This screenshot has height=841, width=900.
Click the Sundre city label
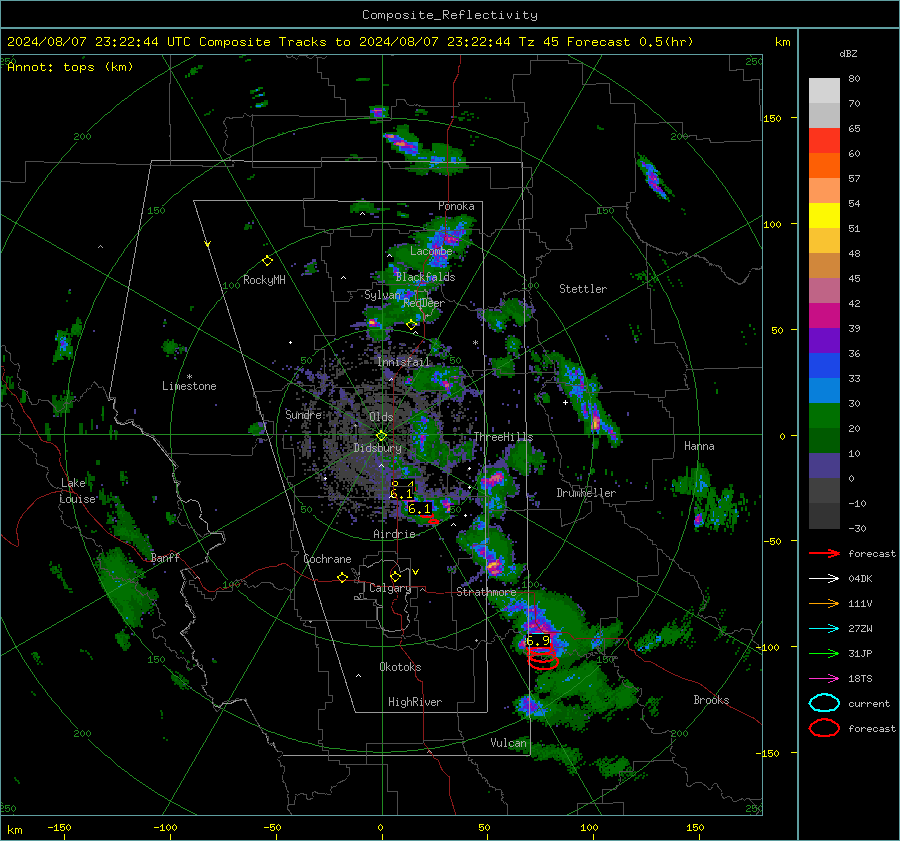(304, 414)
